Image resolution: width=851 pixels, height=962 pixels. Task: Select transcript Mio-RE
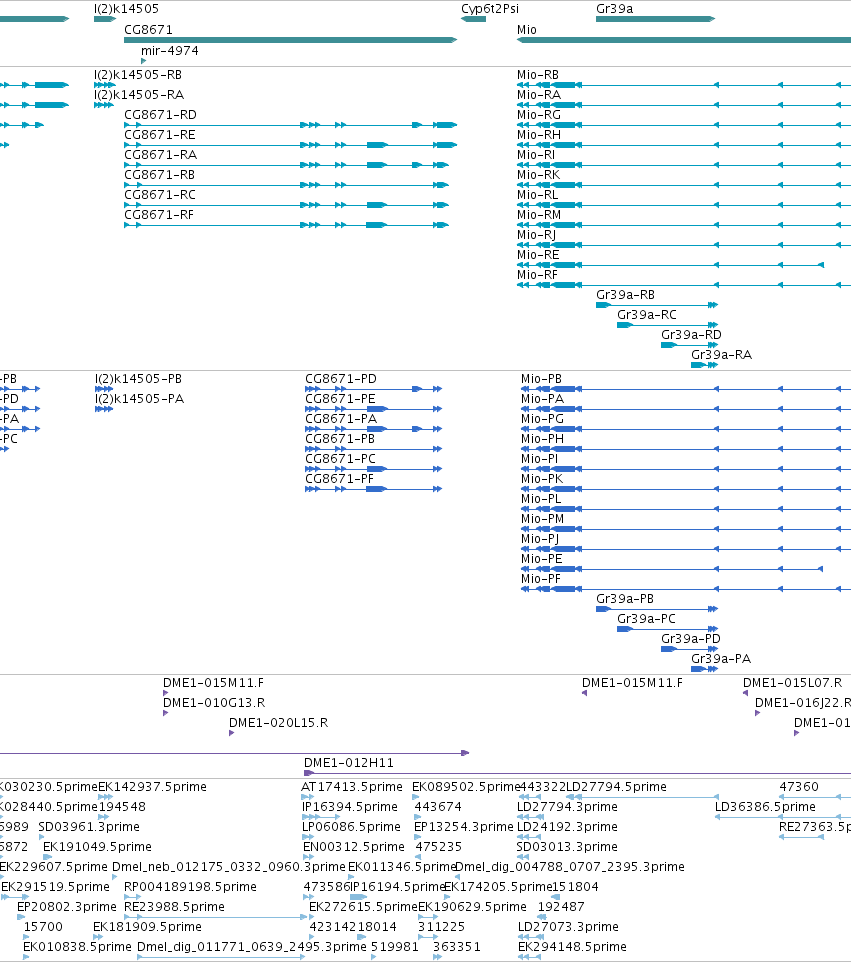pos(671,265)
